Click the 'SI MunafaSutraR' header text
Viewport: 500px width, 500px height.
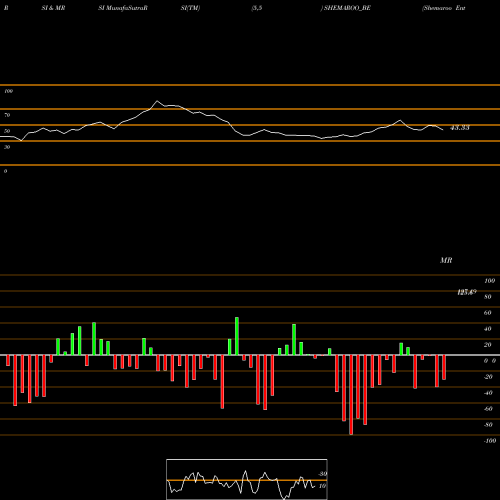click(123, 8)
